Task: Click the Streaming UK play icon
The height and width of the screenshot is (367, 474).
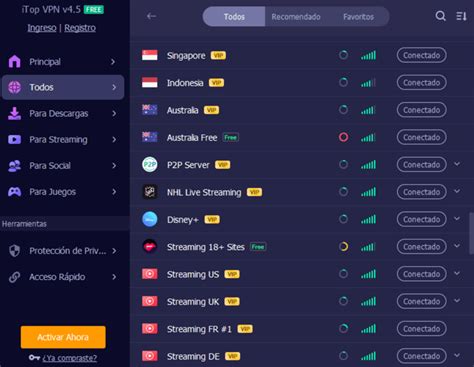Action: coord(150,301)
